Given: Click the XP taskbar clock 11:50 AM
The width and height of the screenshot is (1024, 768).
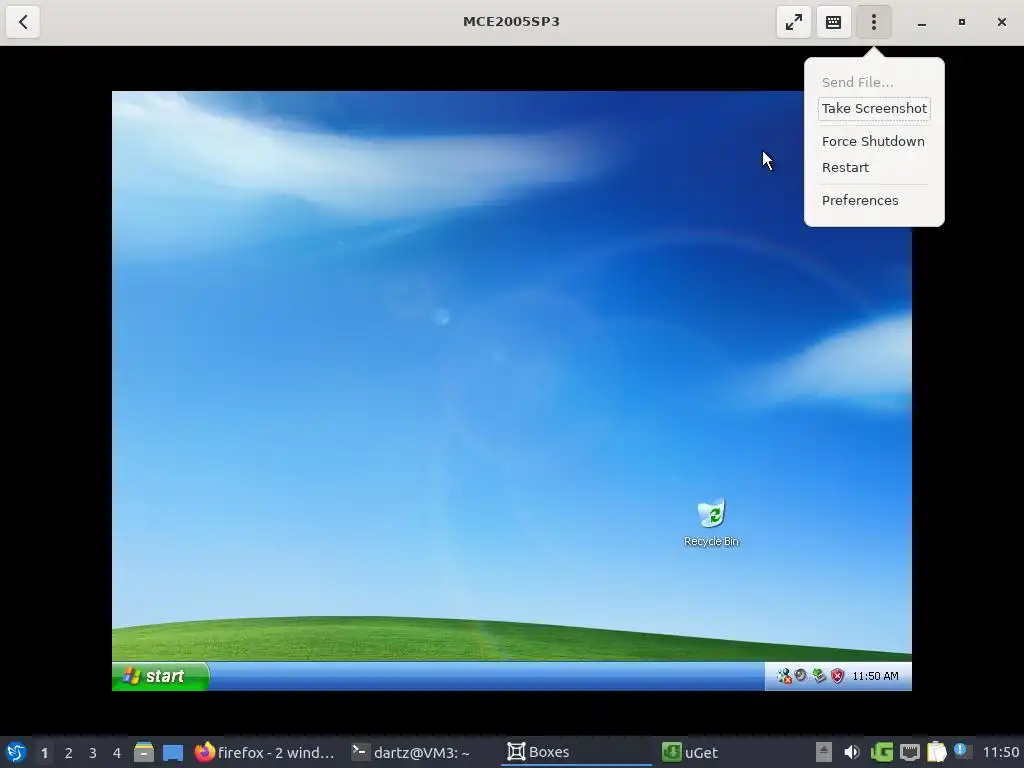Looking at the screenshot, I should [875, 676].
